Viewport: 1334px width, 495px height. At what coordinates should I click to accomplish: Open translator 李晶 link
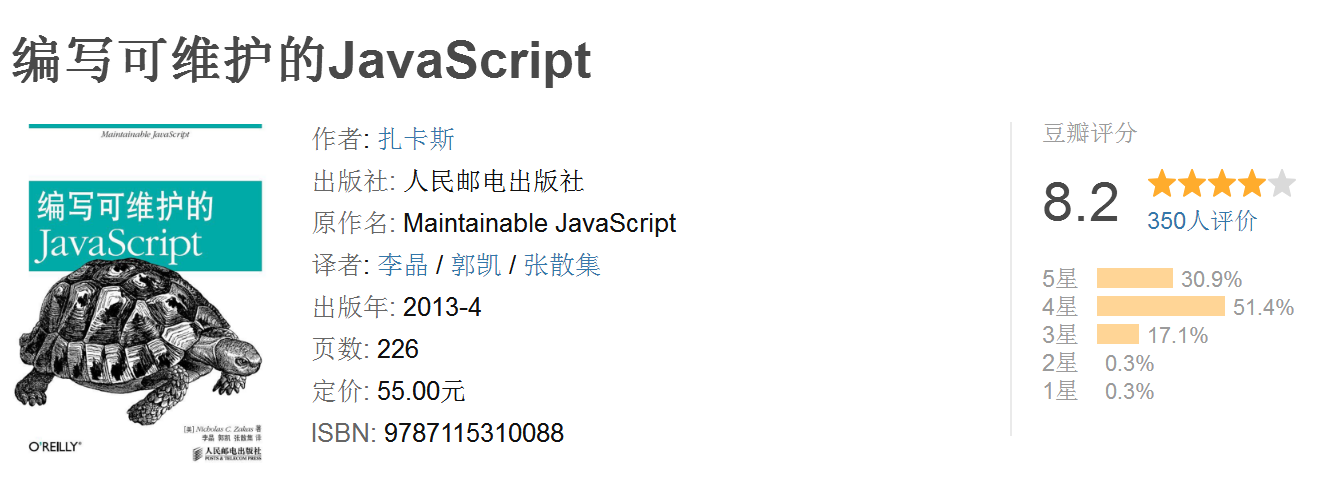click(403, 265)
